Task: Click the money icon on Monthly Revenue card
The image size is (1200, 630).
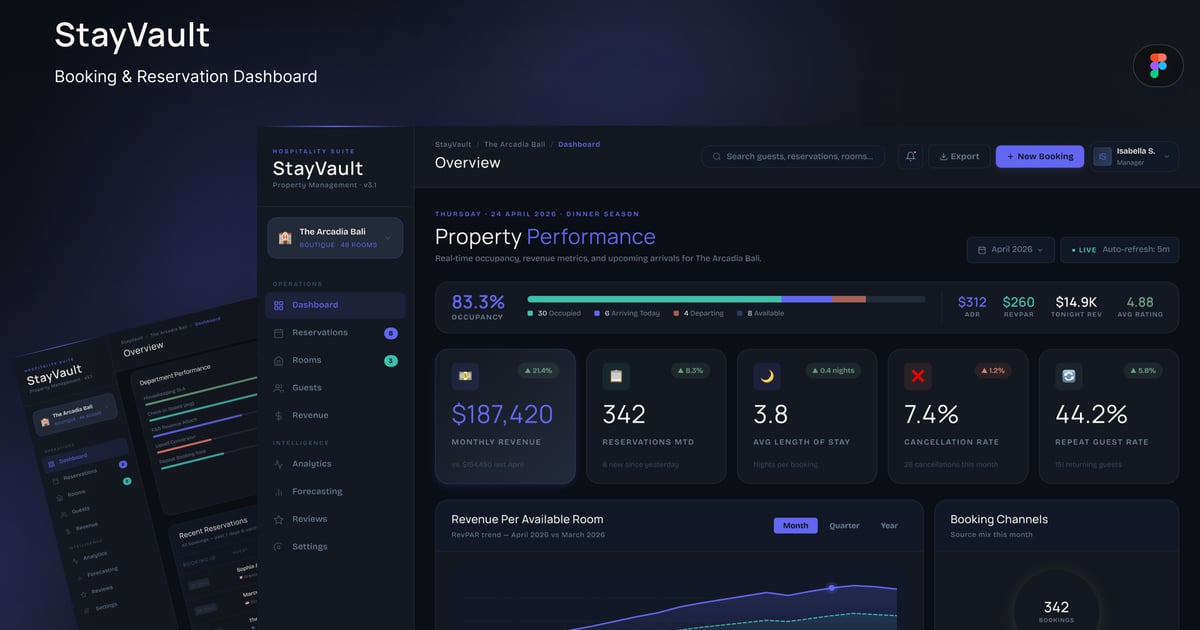Action: [465, 376]
